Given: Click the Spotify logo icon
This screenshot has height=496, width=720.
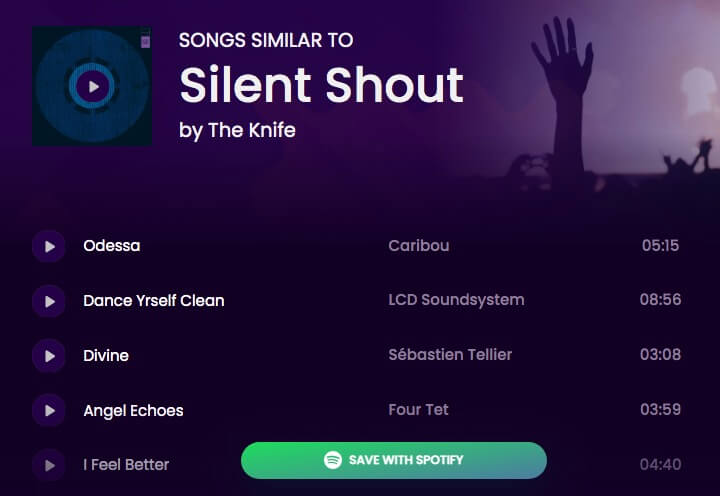Looking at the screenshot, I should [x=333, y=460].
